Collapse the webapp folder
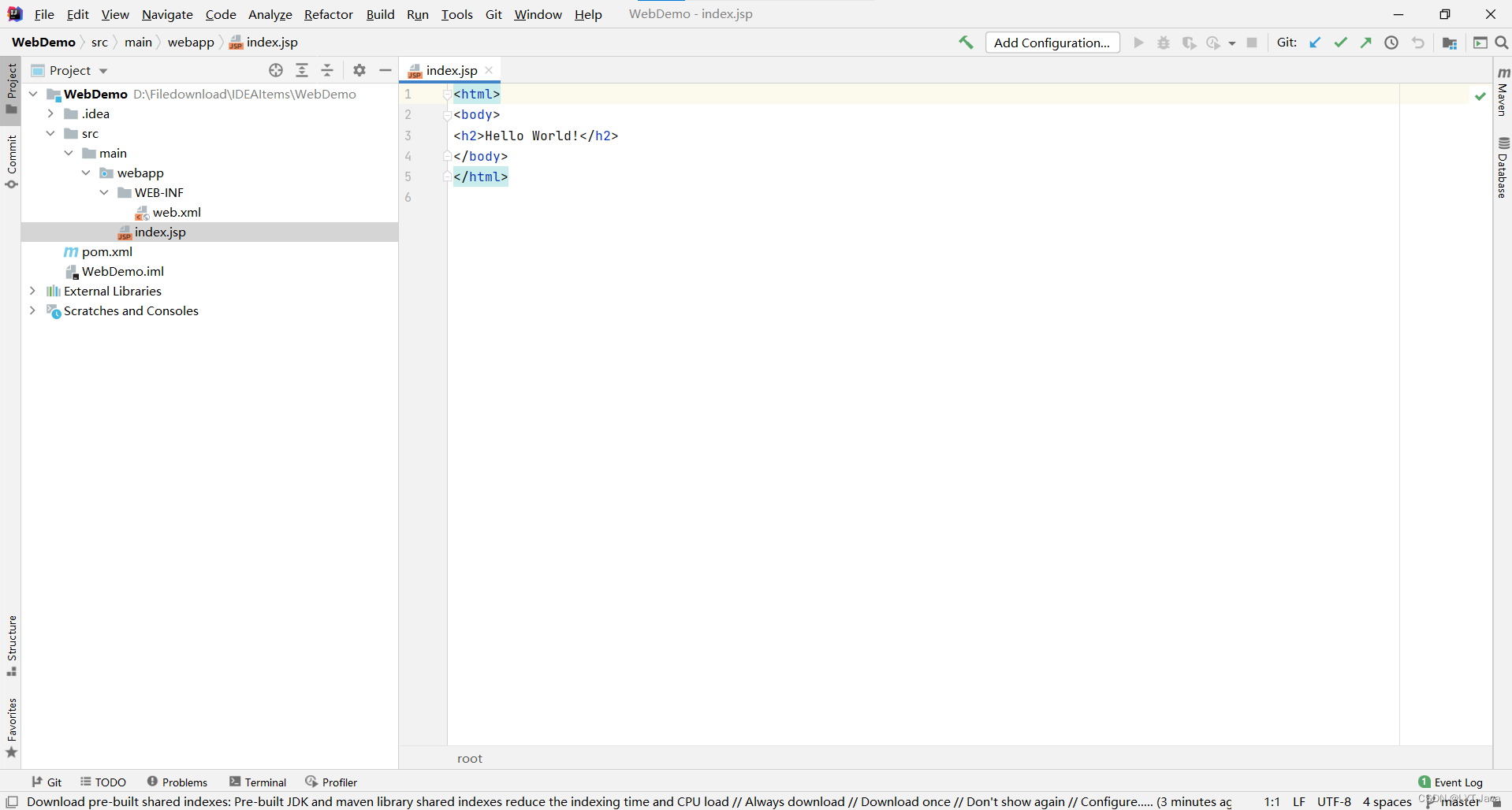The width and height of the screenshot is (1512, 810). [86, 173]
